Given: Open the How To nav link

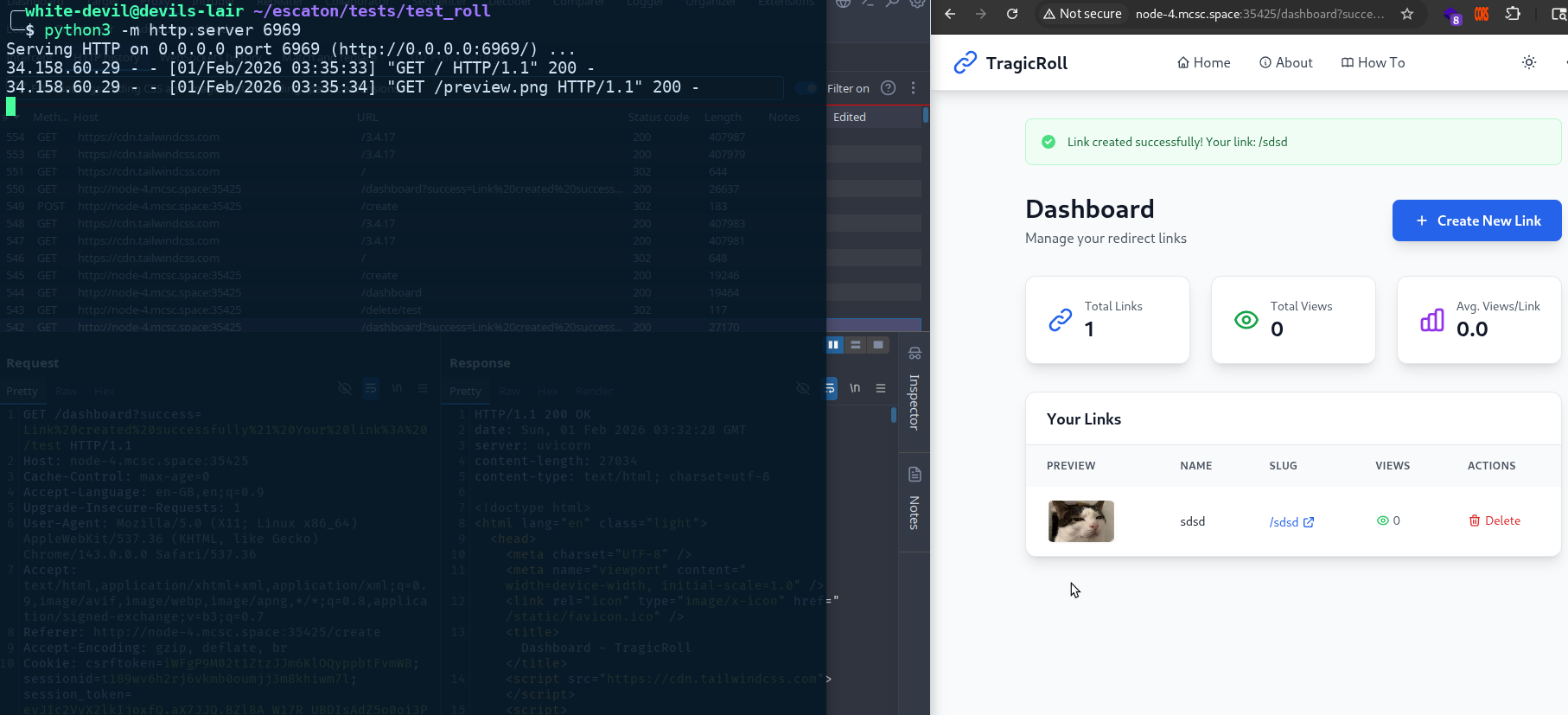Looking at the screenshot, I should pos(1373,62).
